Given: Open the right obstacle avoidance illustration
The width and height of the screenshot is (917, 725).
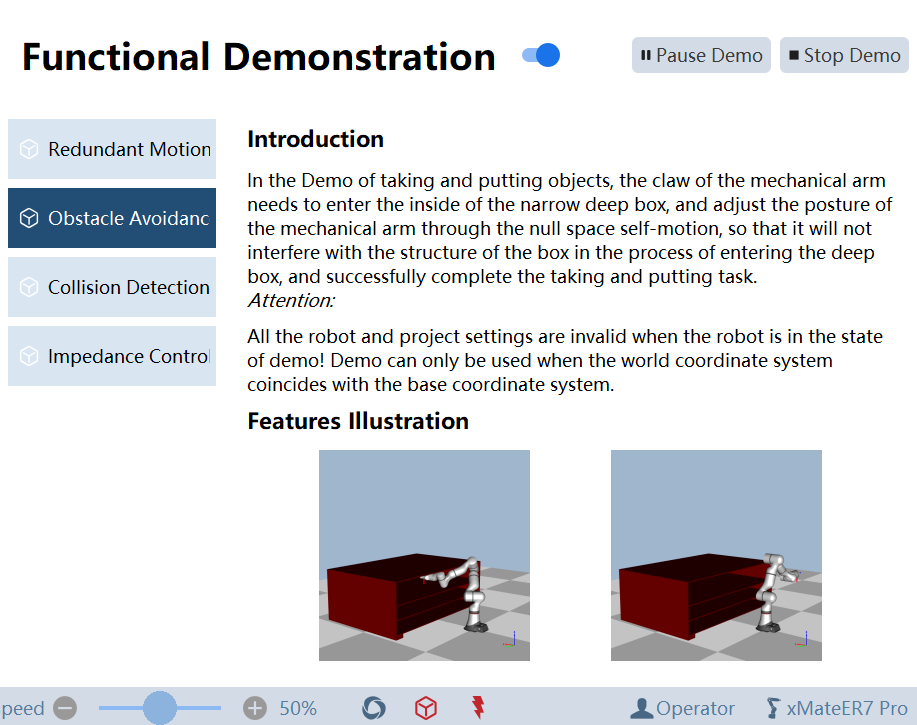Looking at the screenshot, I should click(x=716, y=555).
